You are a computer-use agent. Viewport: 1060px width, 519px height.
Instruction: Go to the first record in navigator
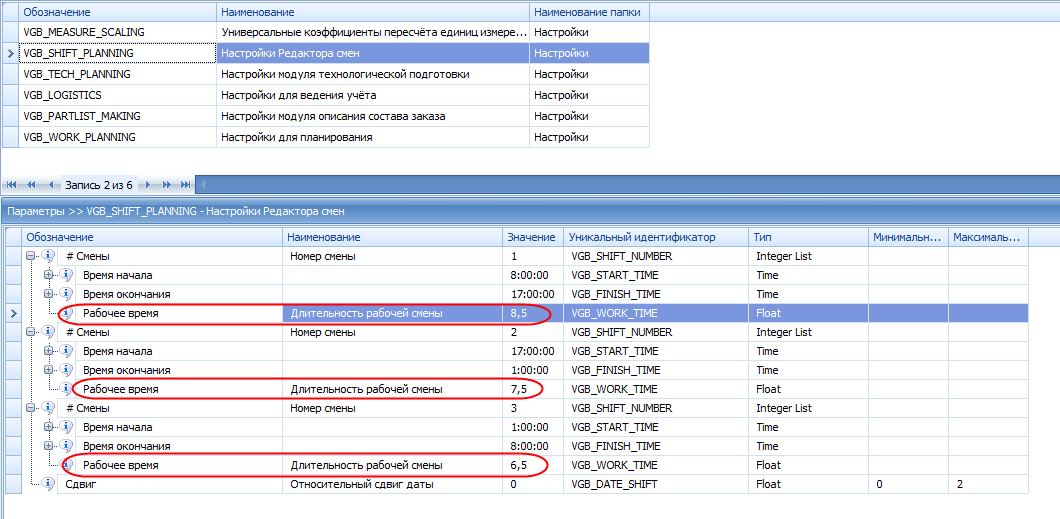[x=13, y=185]
